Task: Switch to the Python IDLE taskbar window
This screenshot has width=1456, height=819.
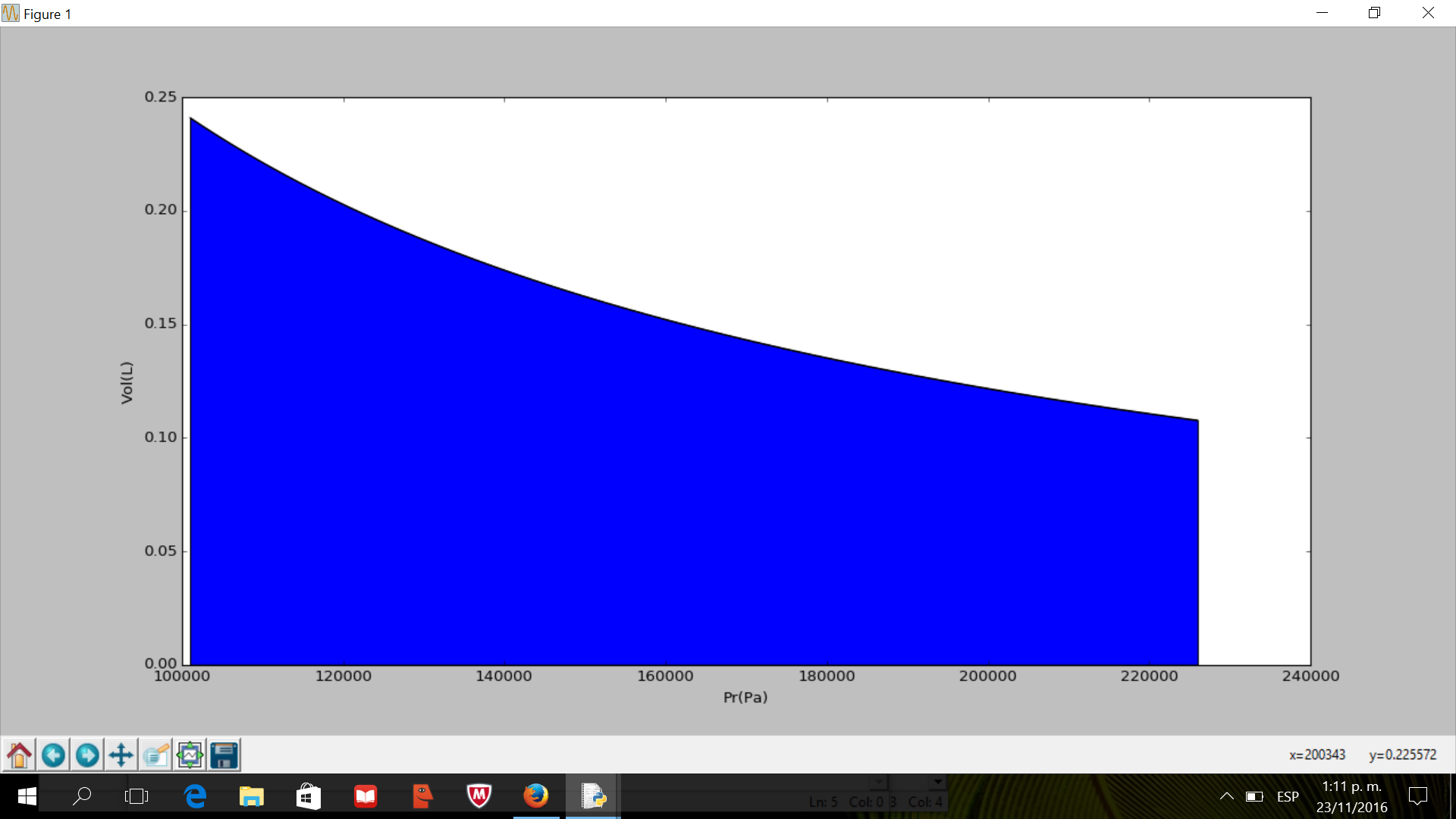Action: pos(593,796)
